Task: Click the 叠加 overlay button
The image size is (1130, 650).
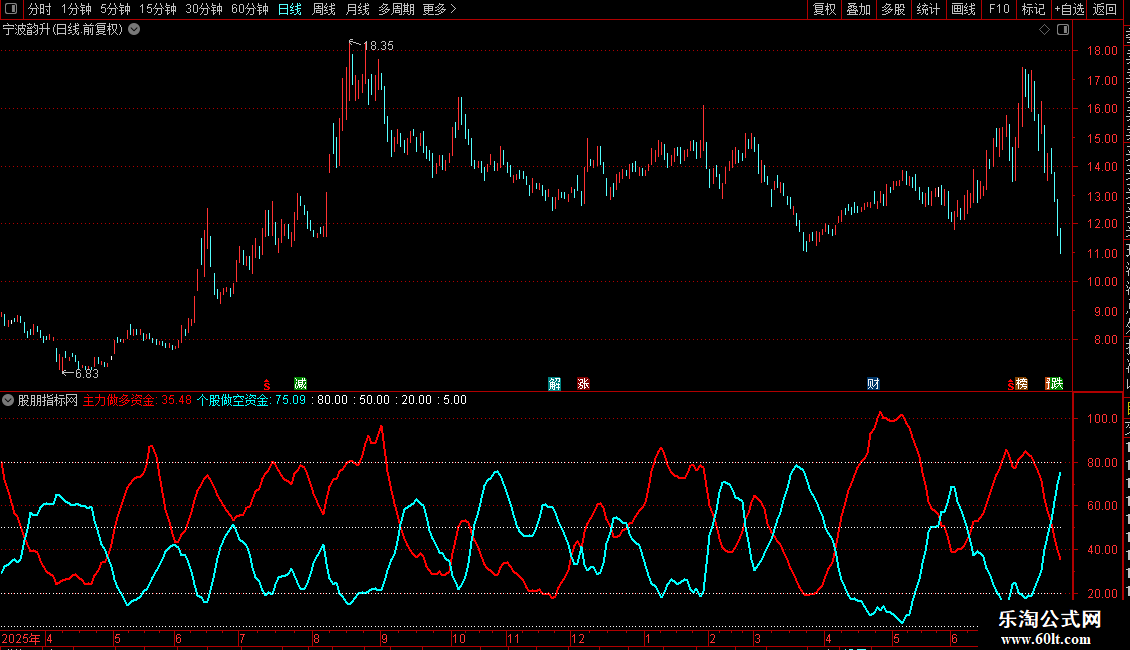Action: pyautogui.click(x=858, y=9)
